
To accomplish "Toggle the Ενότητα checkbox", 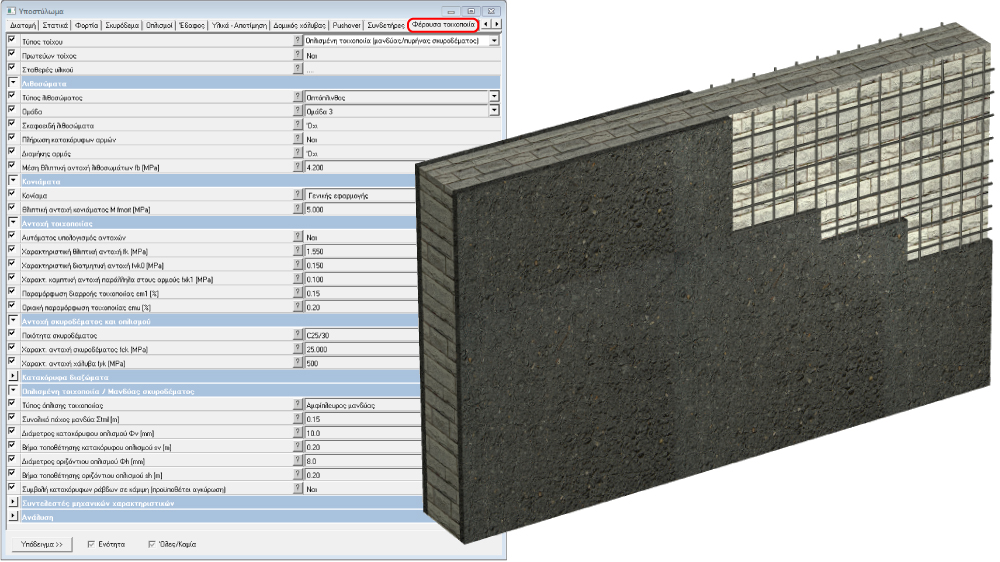I will [x=92, y=544].
